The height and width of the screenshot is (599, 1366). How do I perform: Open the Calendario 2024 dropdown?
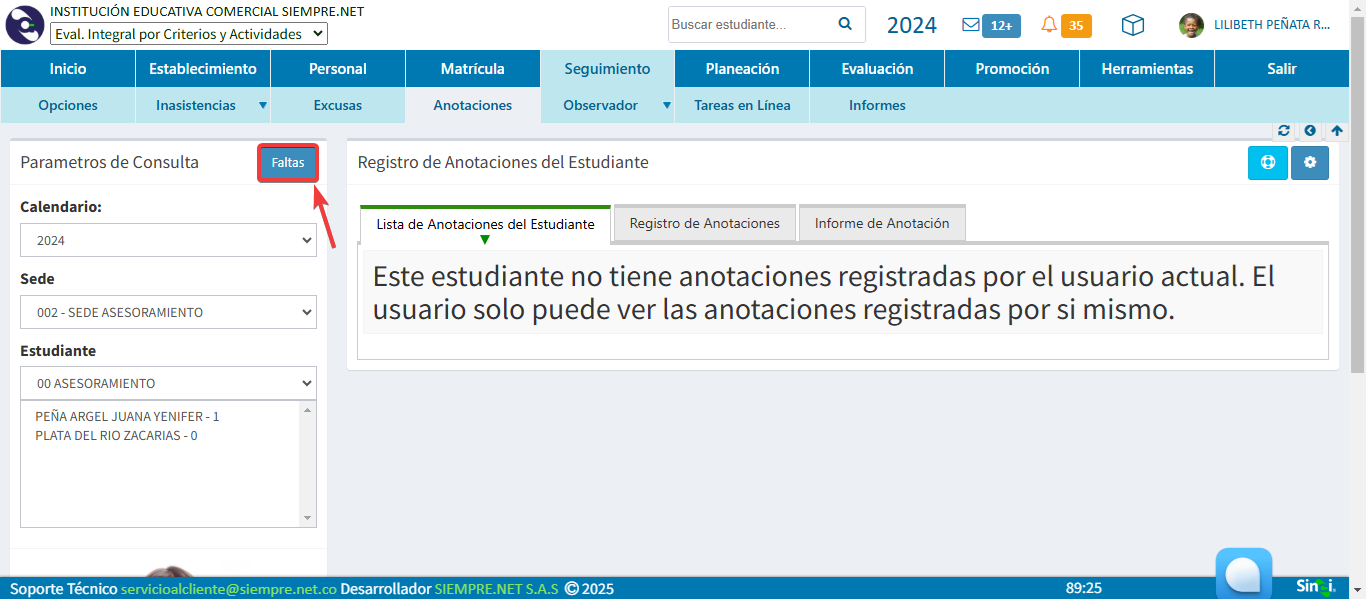pos(168,240)
